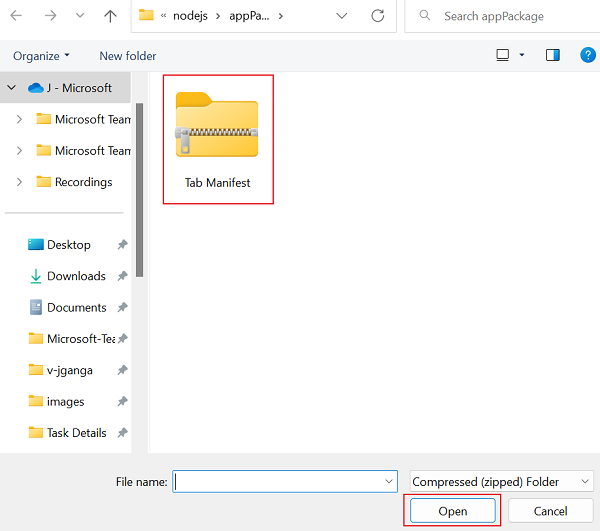Open Desktop in quick access
Screen dimensions: 600x531
59,245
